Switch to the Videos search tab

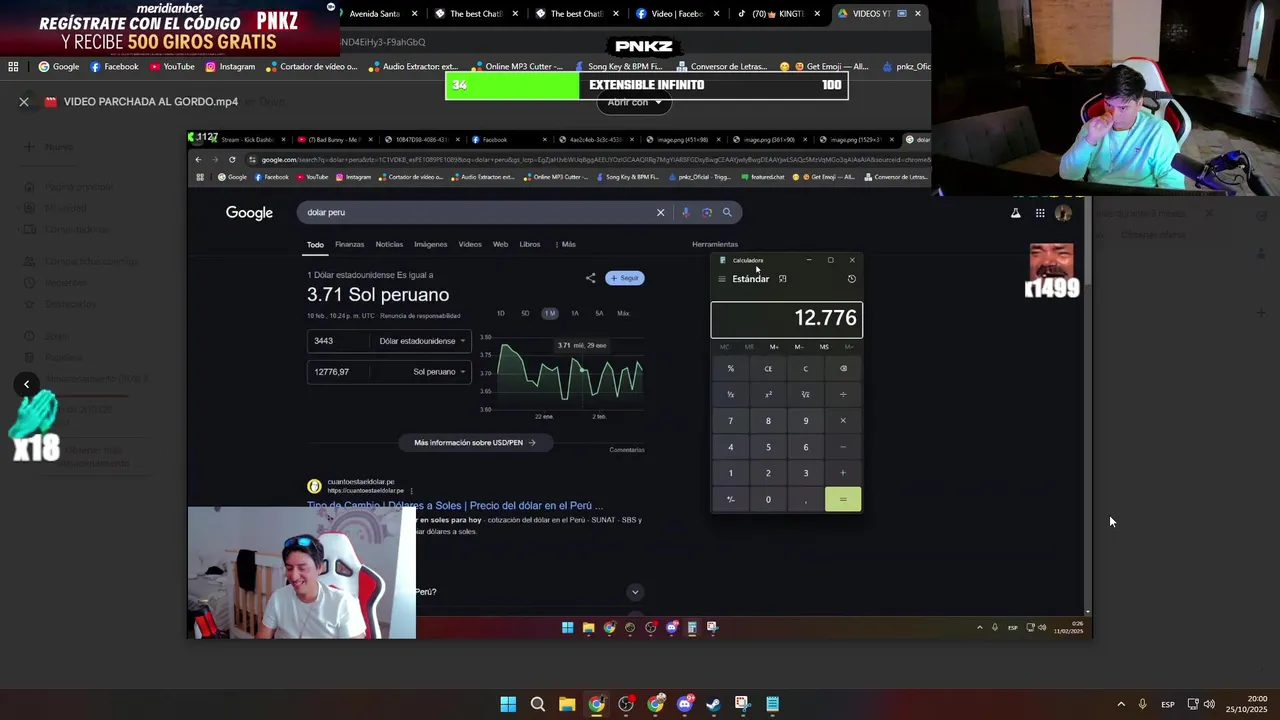point(470,244)
